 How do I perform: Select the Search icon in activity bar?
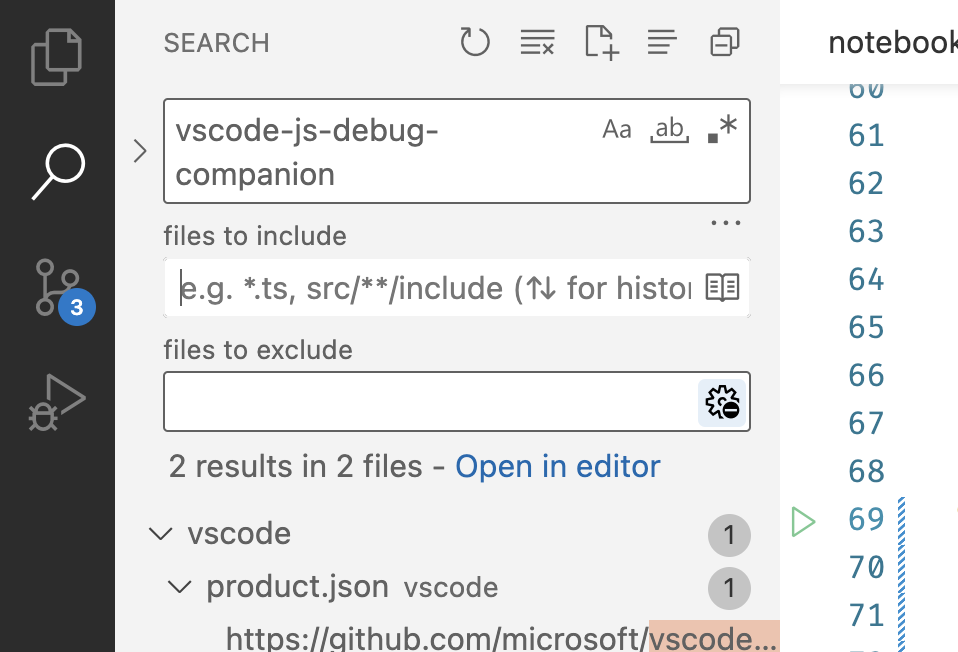57,170
